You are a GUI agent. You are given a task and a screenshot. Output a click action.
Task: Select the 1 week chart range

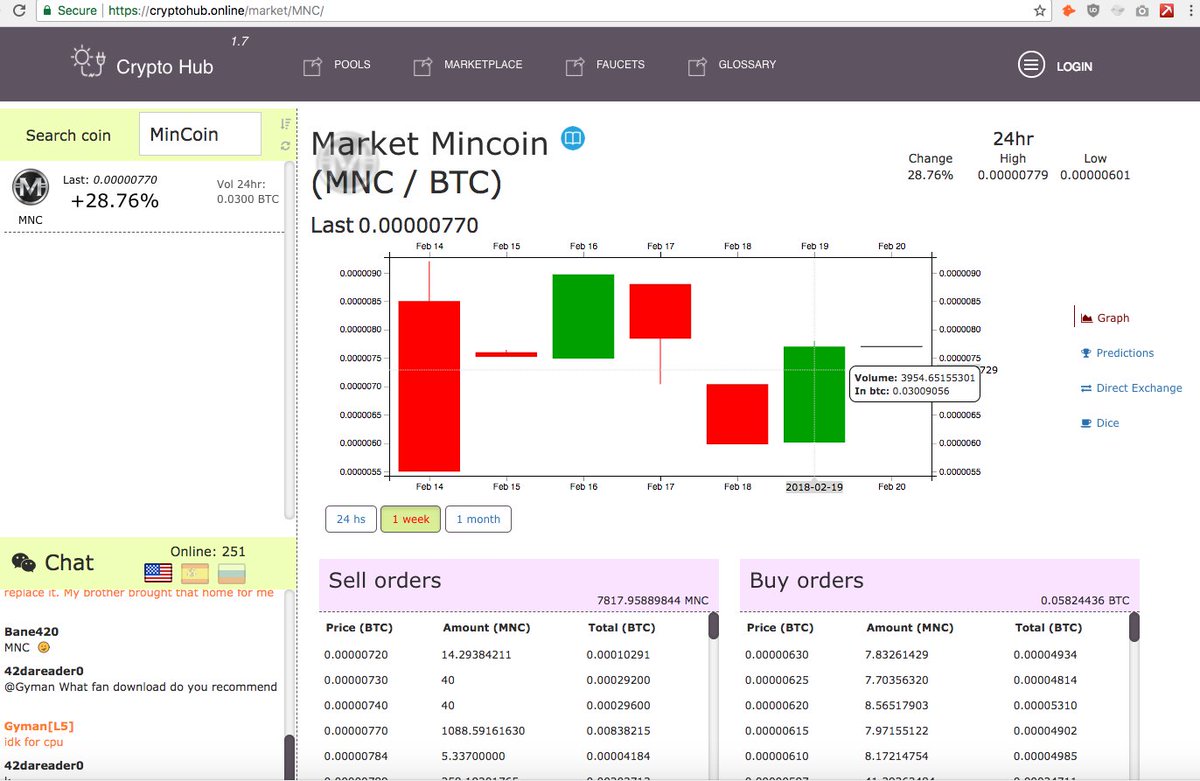click(411, 519)
